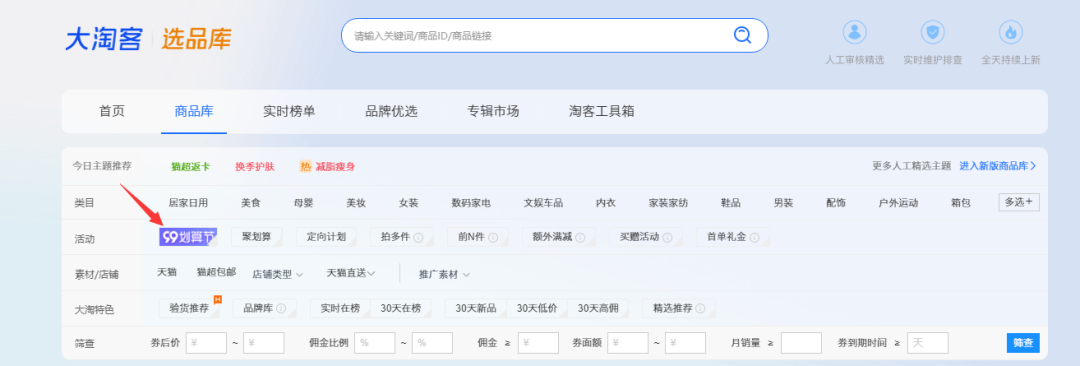Viewport: 1080px width, 366px height.
Task: Switch to the 商品库 tab
Action: (194, 111)
